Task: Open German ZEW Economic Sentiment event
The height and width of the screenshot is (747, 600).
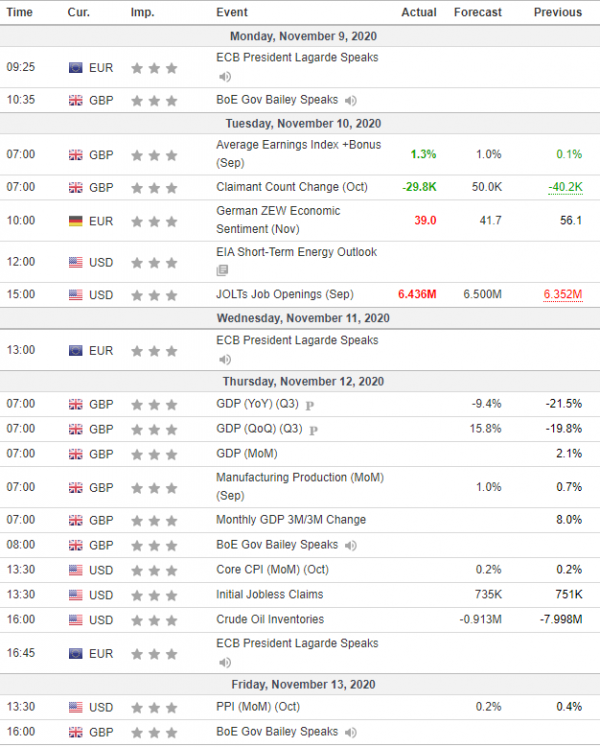Action: [x=278, y=220]
